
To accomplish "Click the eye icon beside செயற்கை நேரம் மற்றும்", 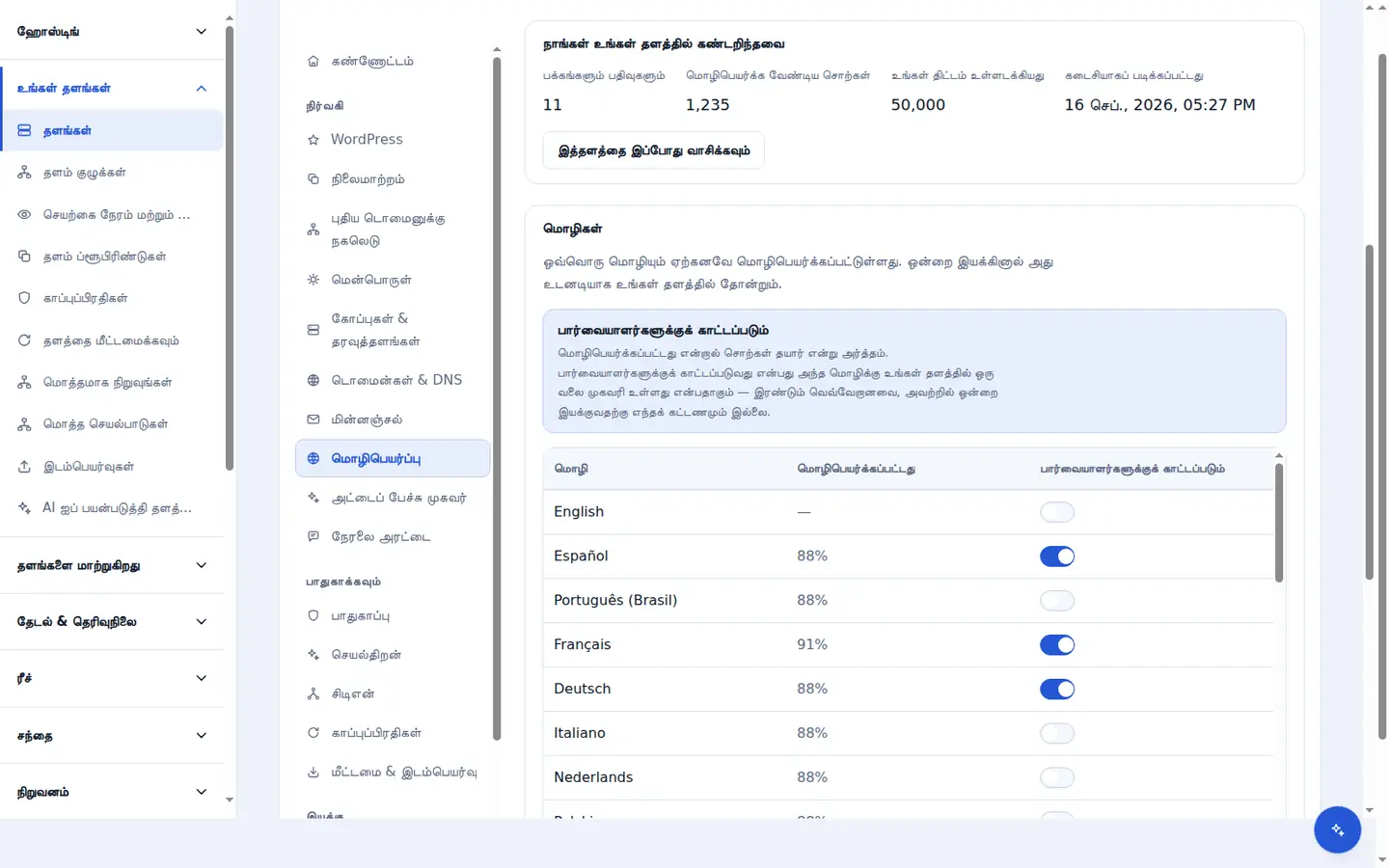I will tap(25, 214).
